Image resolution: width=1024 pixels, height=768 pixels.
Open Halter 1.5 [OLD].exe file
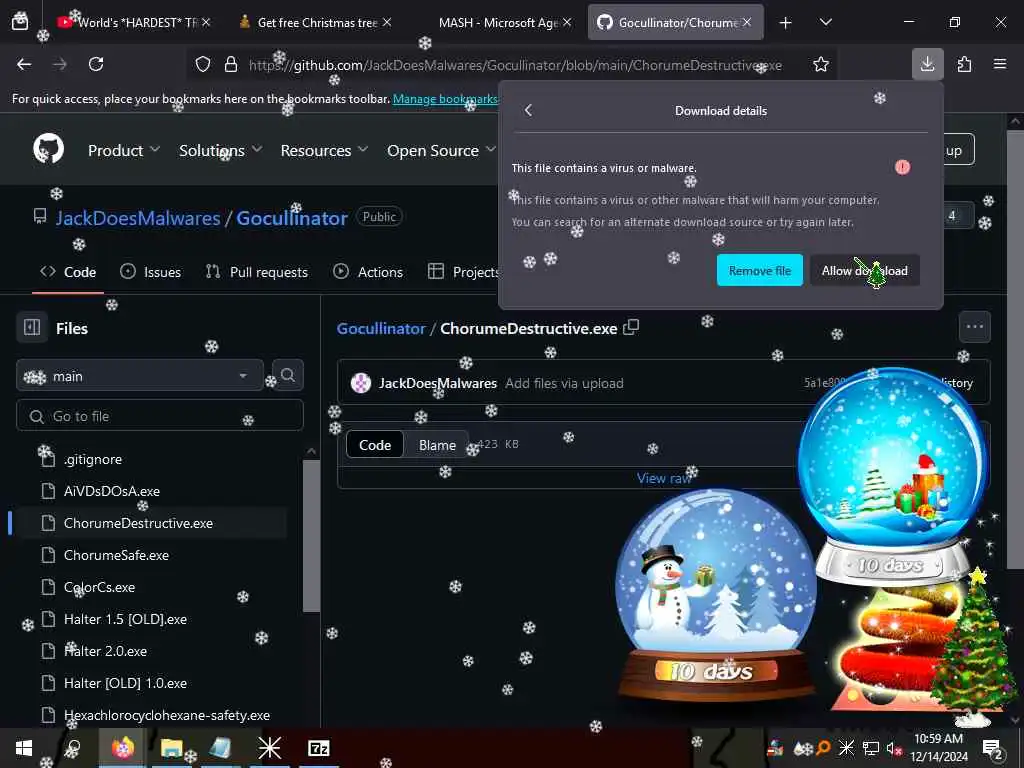pos(125,619)
